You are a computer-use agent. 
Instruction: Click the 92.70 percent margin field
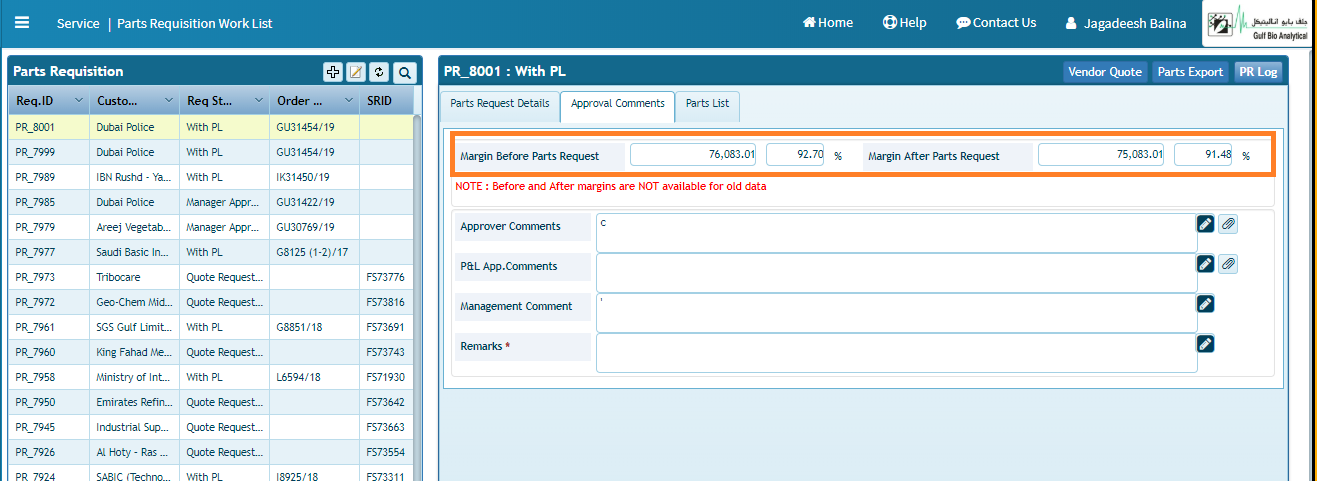pyautogui.click(x=796, y=155)
